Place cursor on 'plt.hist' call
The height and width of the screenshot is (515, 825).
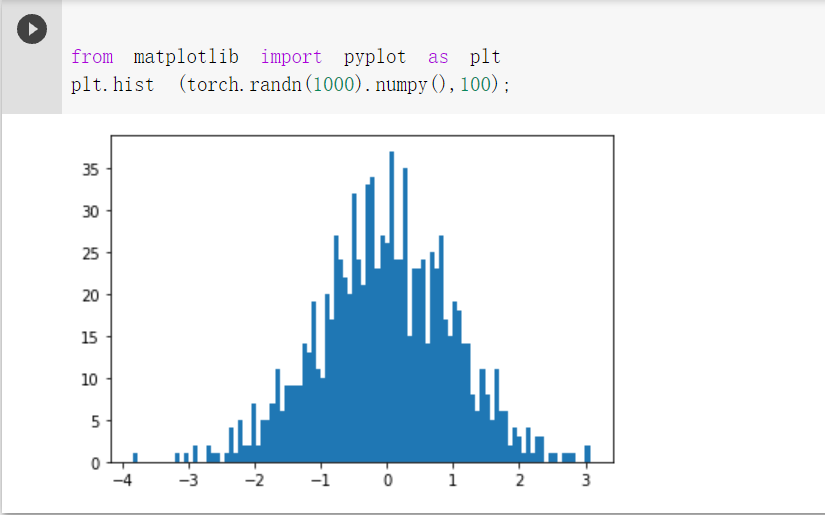pos(113,85)
